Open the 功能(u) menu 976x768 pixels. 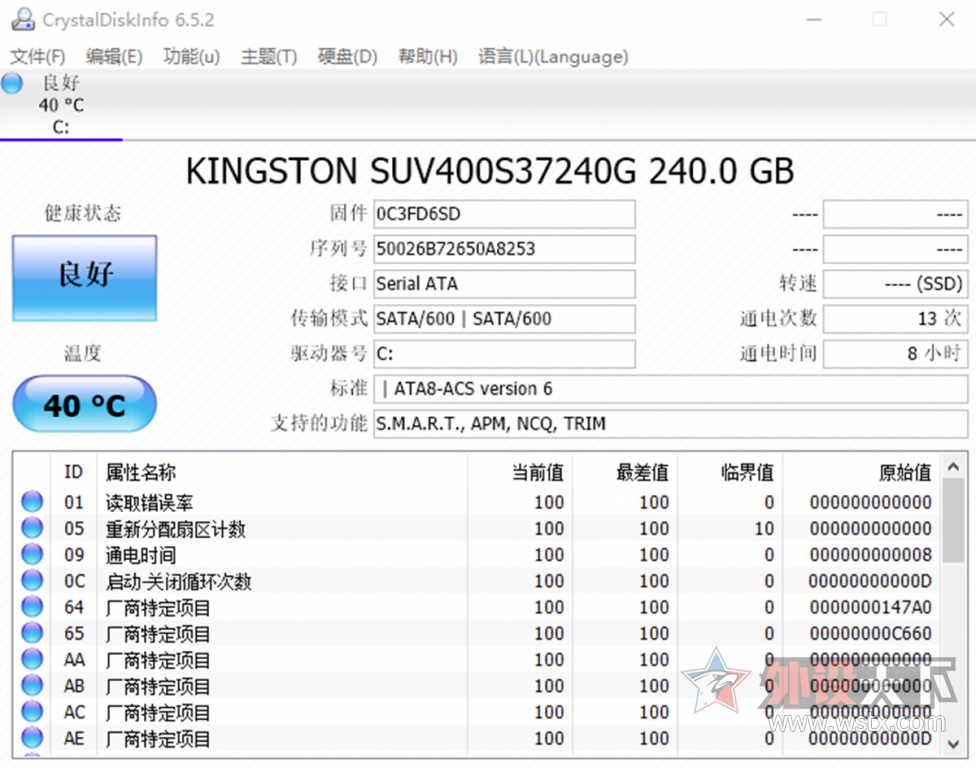(x=191, y=57)
